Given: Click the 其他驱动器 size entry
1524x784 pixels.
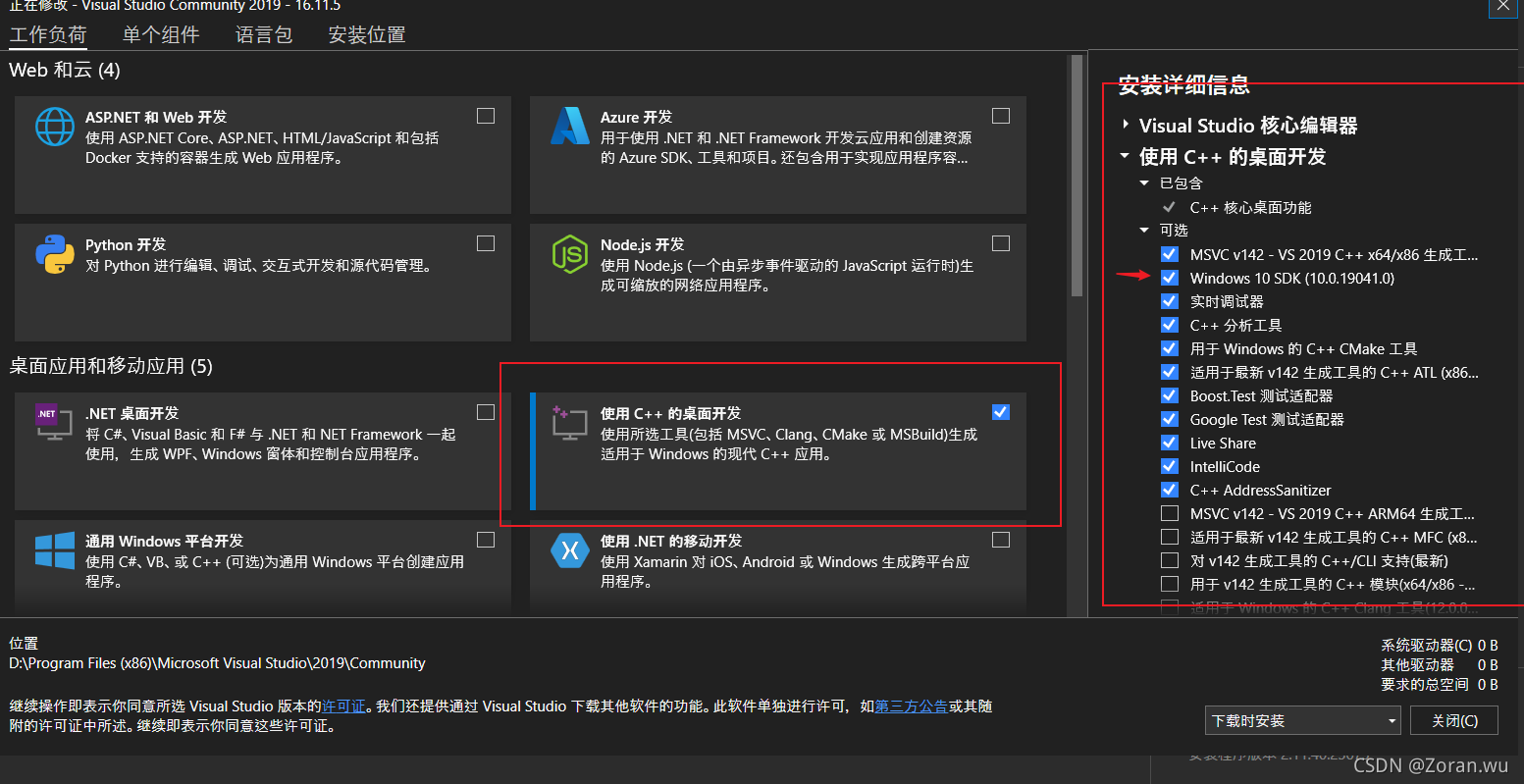Looking at the screenshot, I should (x=1440, y=665).
